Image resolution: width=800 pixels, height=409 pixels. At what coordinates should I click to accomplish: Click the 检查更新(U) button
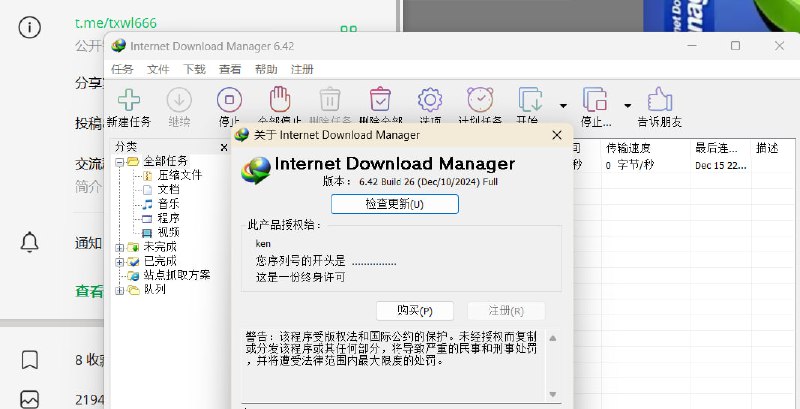coord(394,204)
